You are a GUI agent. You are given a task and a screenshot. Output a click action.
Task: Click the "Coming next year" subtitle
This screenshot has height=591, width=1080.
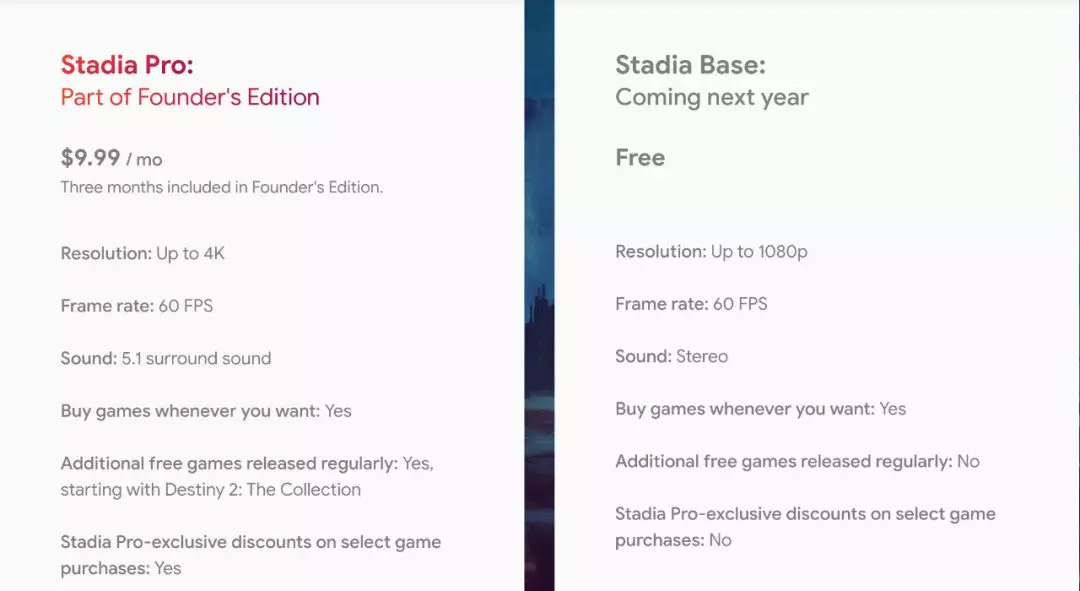click(712, 97)
